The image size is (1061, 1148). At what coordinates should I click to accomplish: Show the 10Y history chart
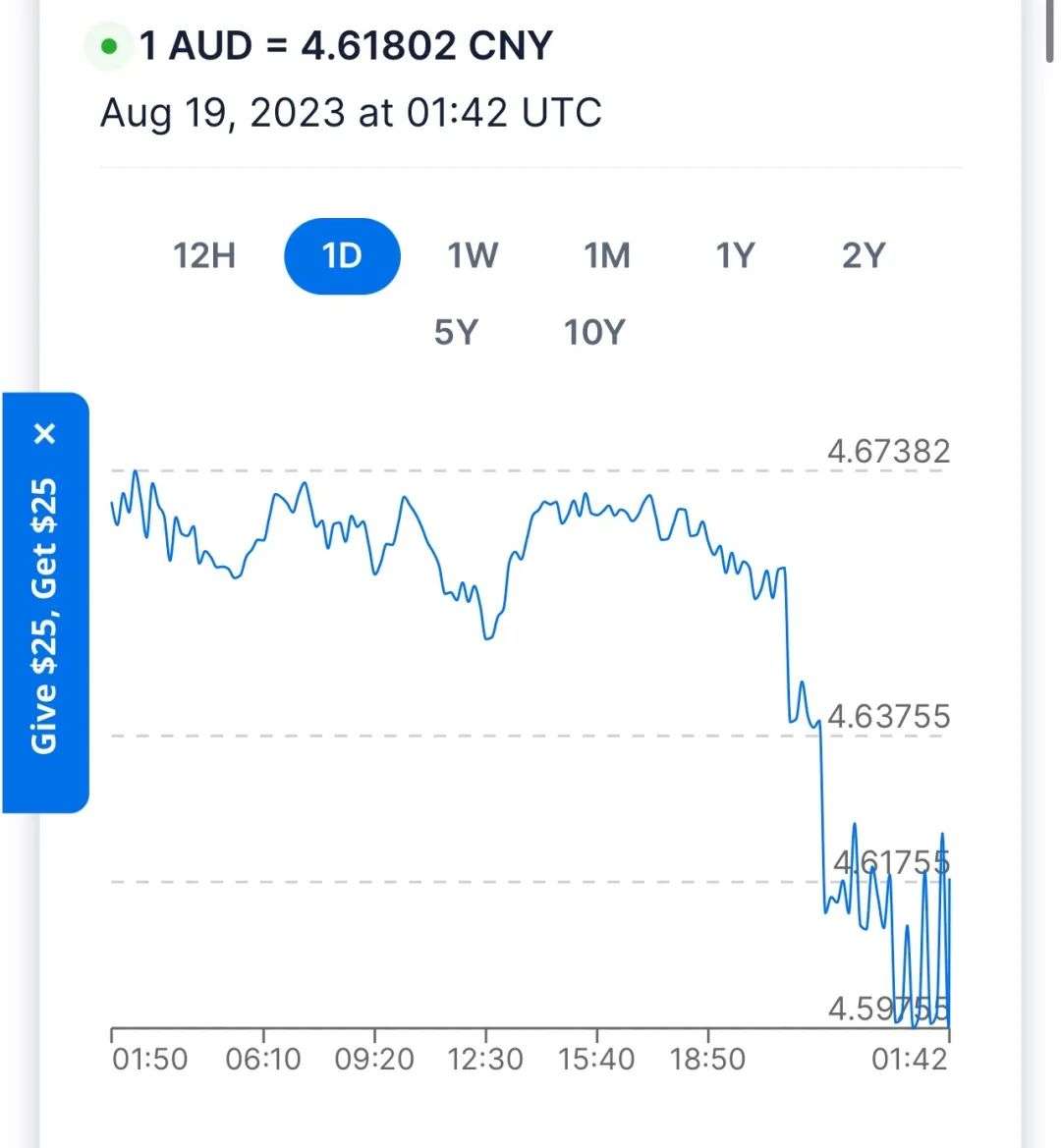click(594, 332)
